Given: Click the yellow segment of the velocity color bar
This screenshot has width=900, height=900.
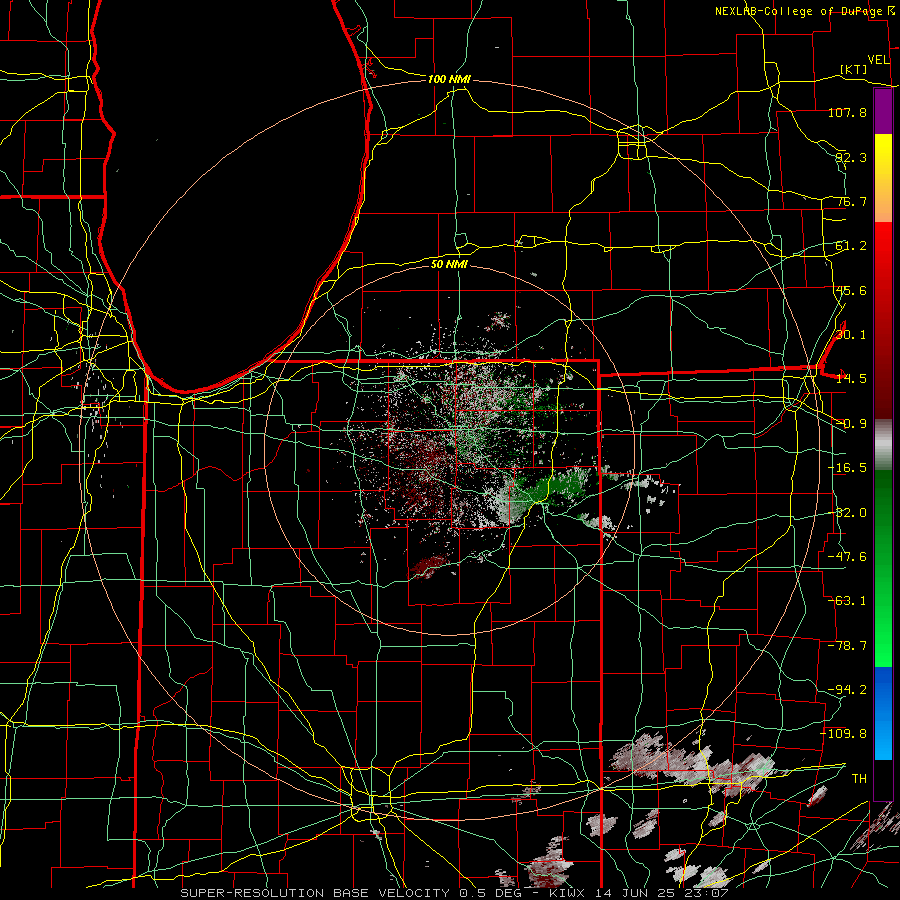Looking at the screenshot, I should (x=883, y=178).
